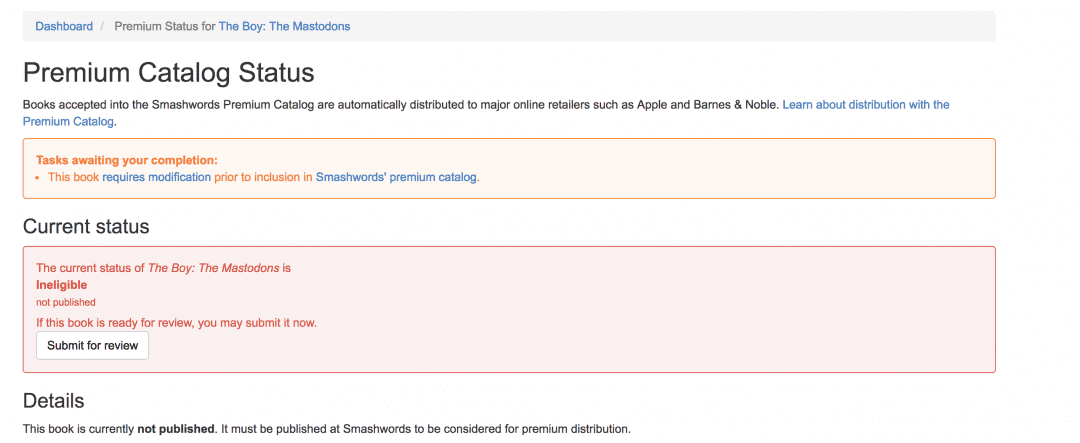Click the Premium Catalog Status heading

169,73
